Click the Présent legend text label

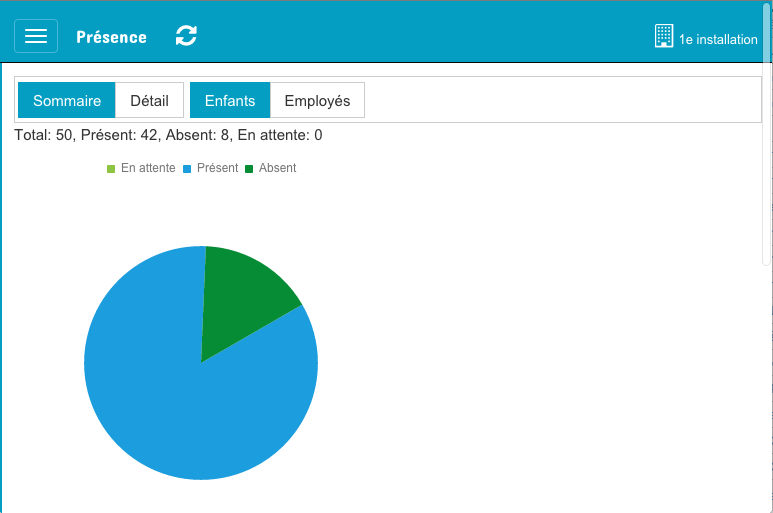pos(217,168)
